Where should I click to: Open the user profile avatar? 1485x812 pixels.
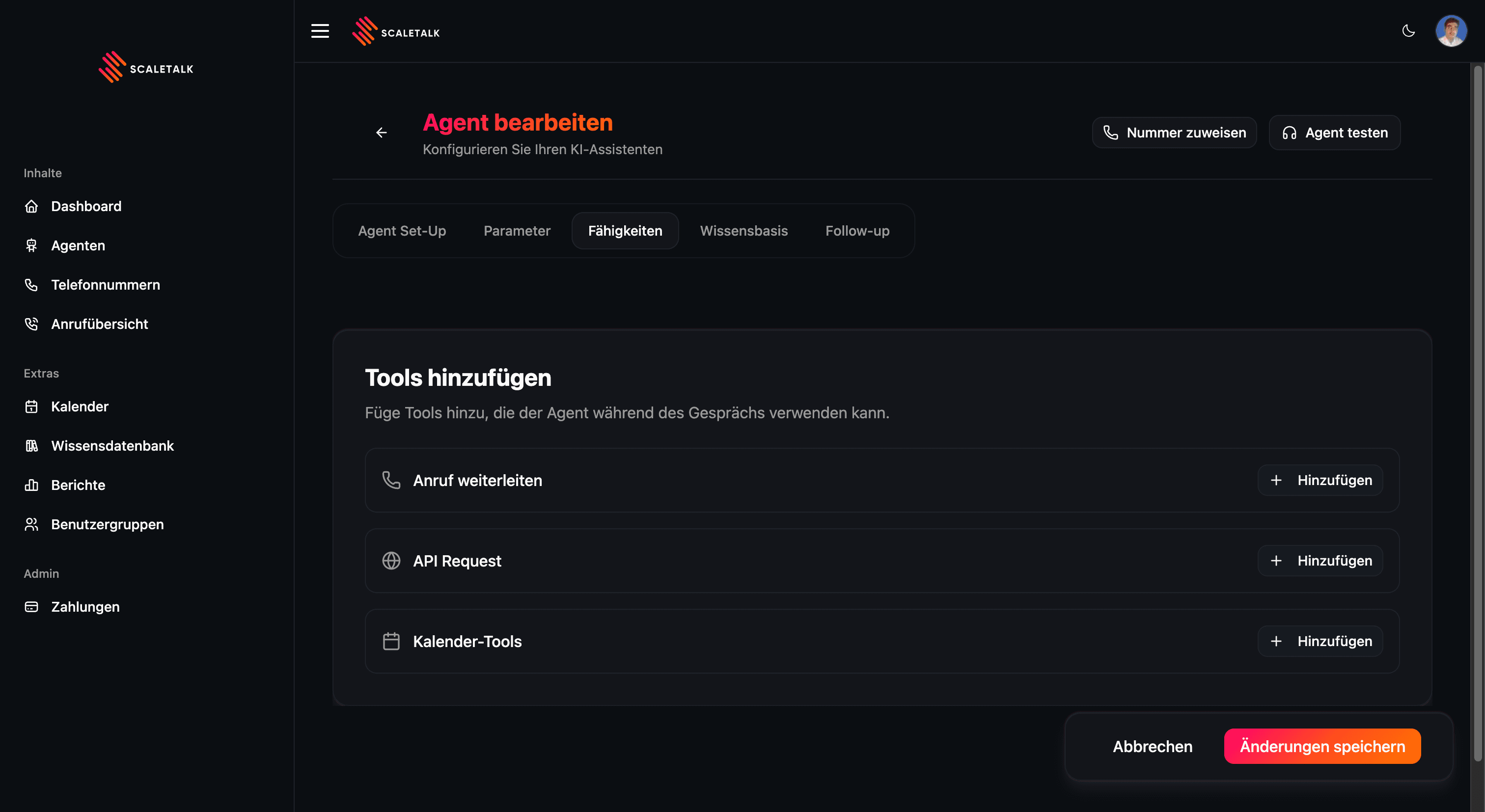point(1451,31)
